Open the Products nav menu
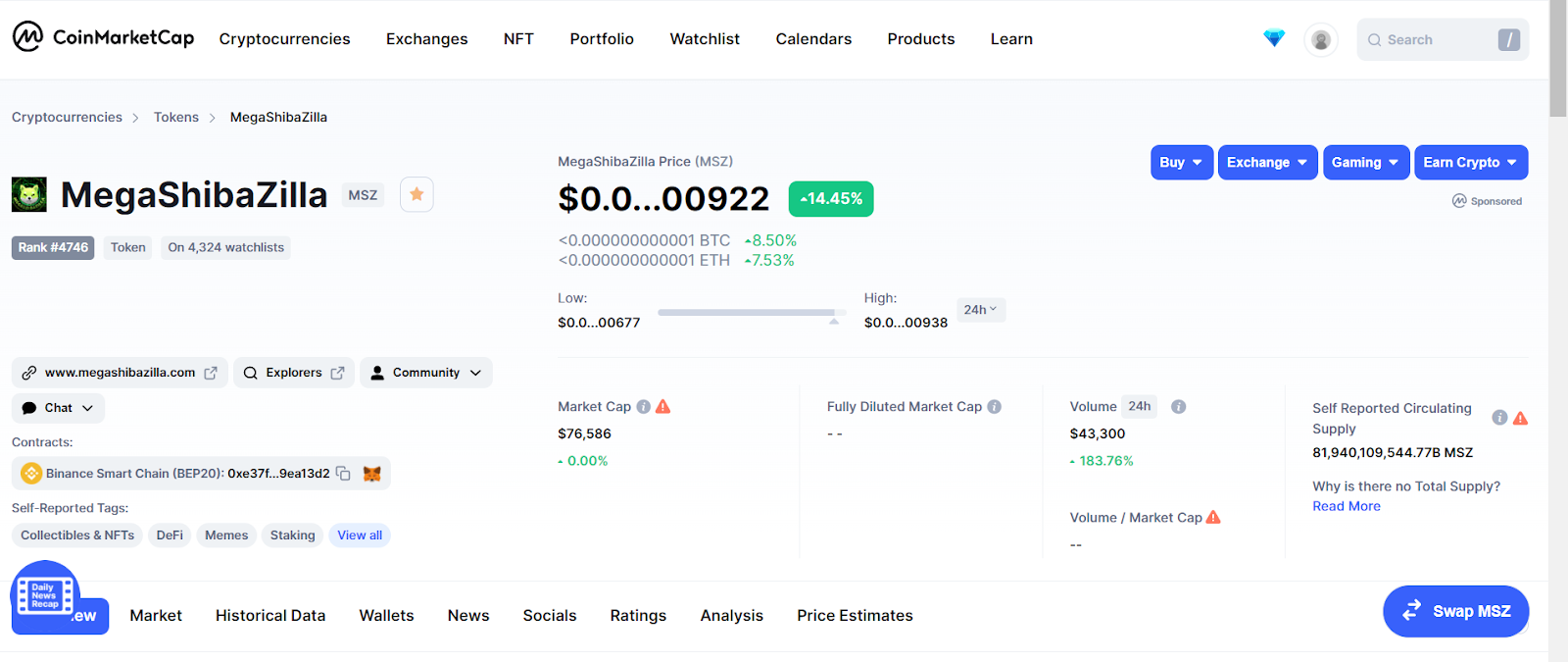The image size is (1568, 662). point(921,39)
